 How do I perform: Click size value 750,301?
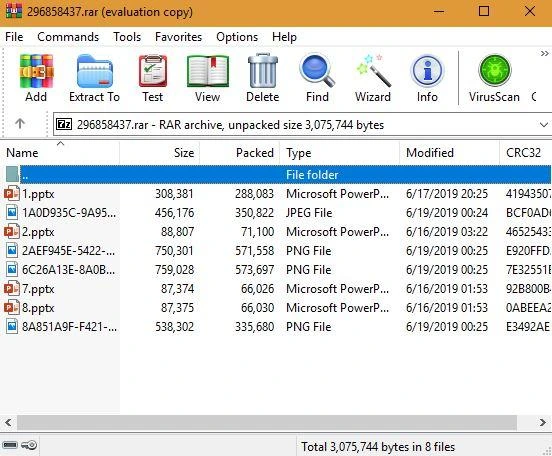coord(175,251)
